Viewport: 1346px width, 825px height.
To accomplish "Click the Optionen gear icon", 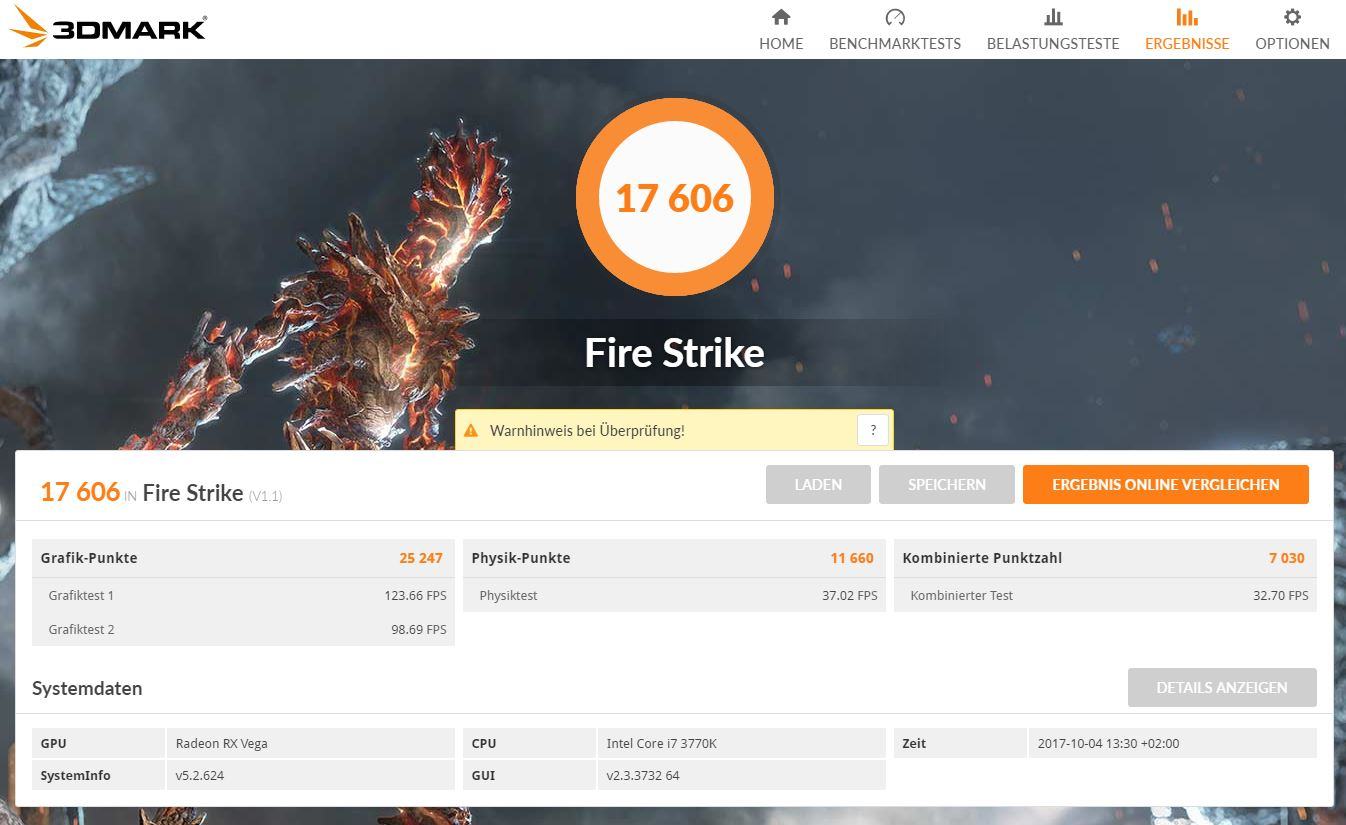I will pyautogui.click(x=1292, y=17).
